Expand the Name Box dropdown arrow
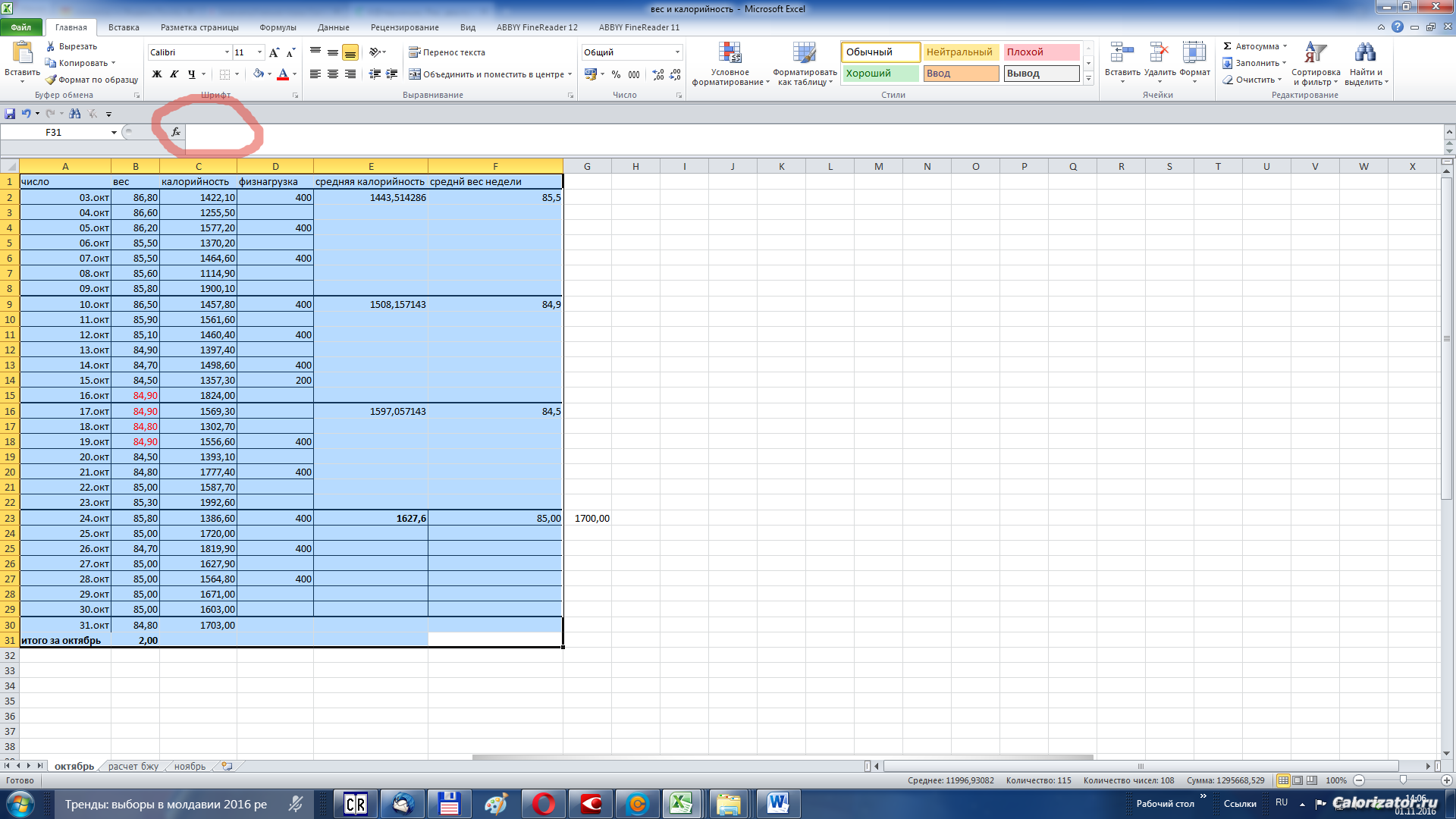 point(114,133)
